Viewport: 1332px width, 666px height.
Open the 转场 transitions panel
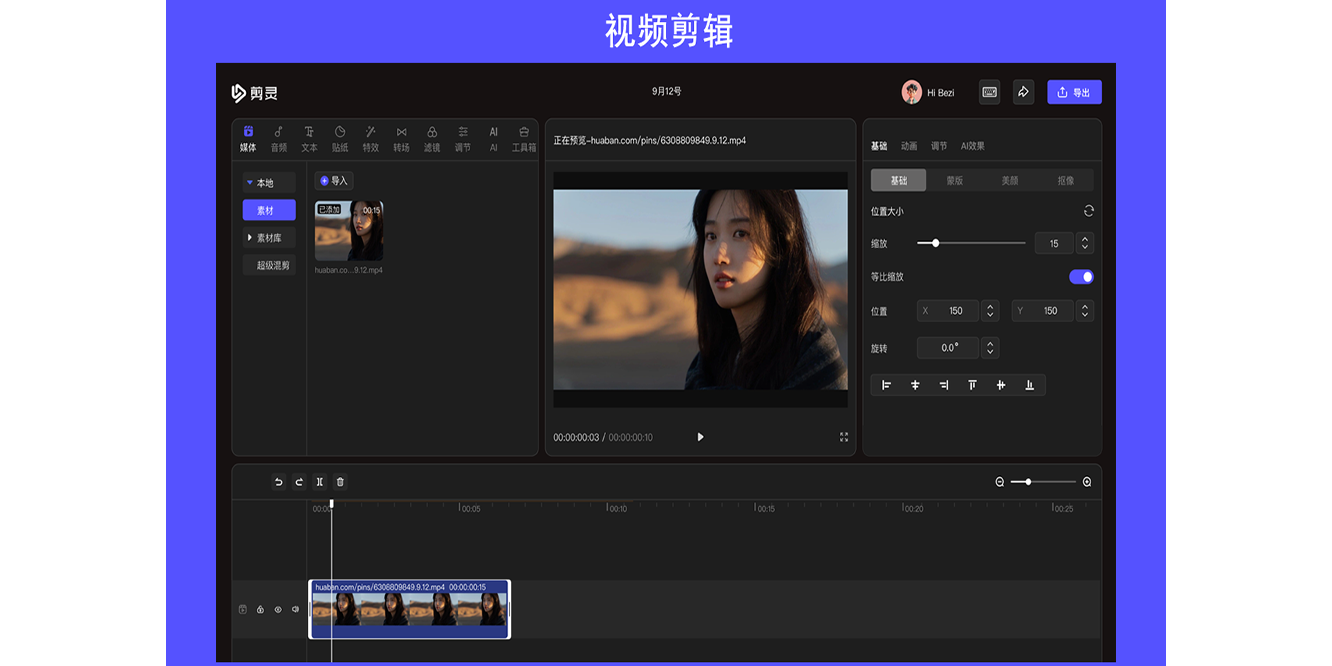coord(401,132)
